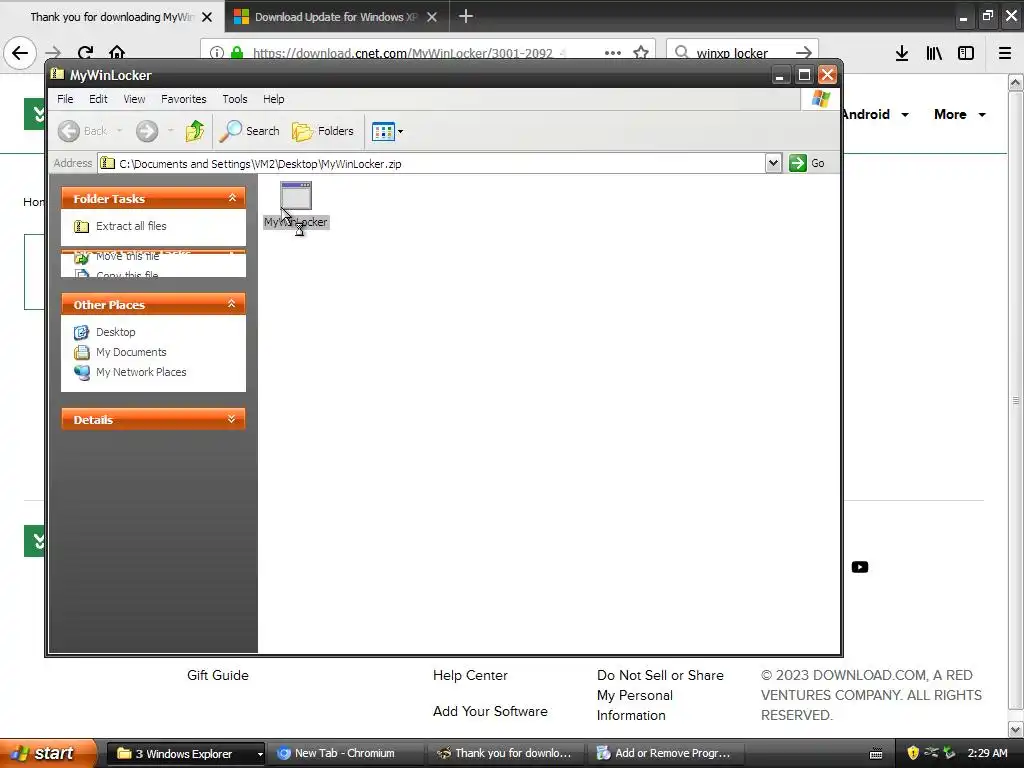
Task: Open the browser Library icon
Action: [934, 53]
